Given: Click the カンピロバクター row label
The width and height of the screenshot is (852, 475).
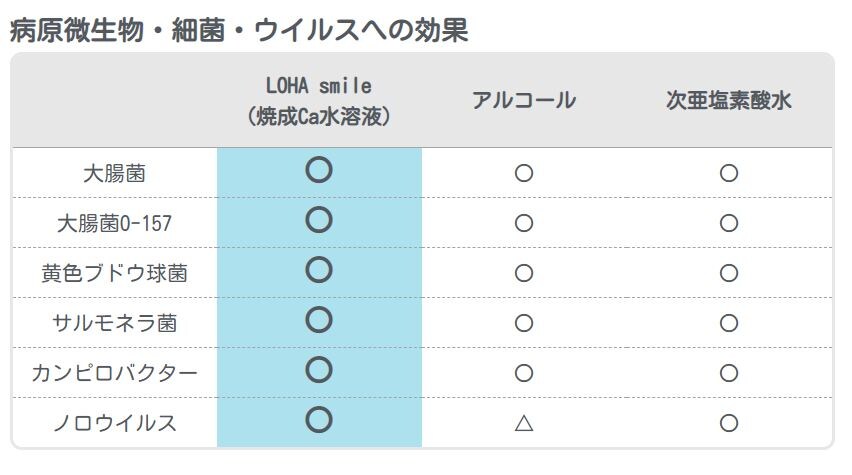Looking at the screenshot, I should click(114, 373).
